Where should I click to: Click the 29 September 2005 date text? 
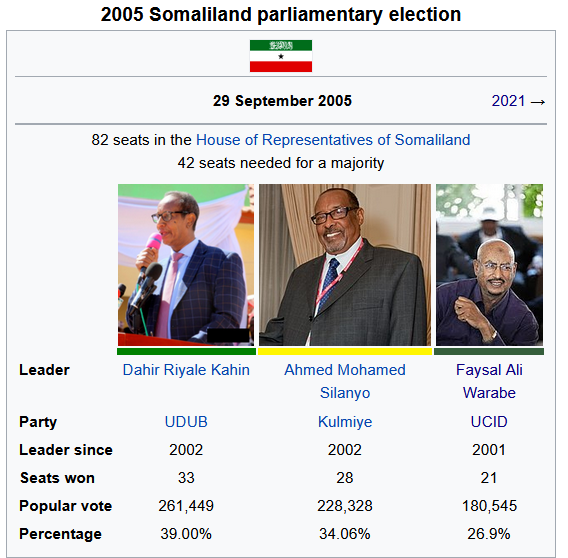(x=282, y=101)
